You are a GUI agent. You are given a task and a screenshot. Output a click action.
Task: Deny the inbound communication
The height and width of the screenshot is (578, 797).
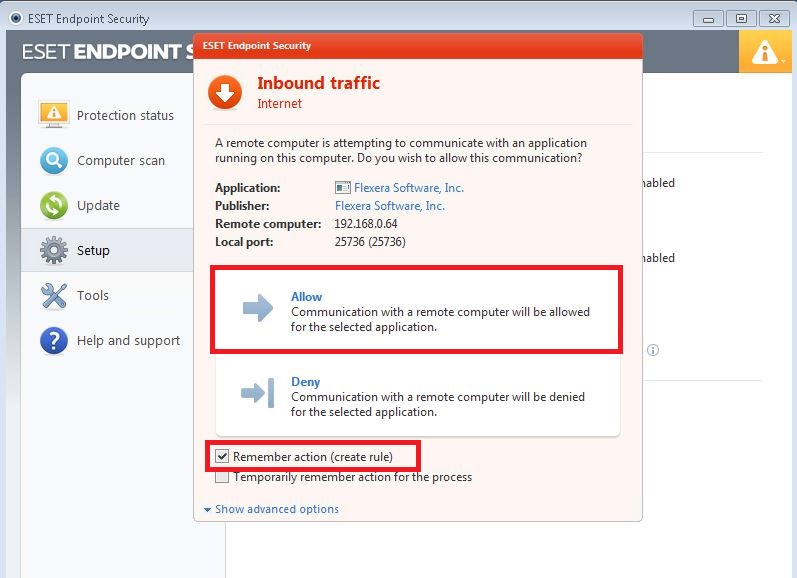tap(416, 395)
